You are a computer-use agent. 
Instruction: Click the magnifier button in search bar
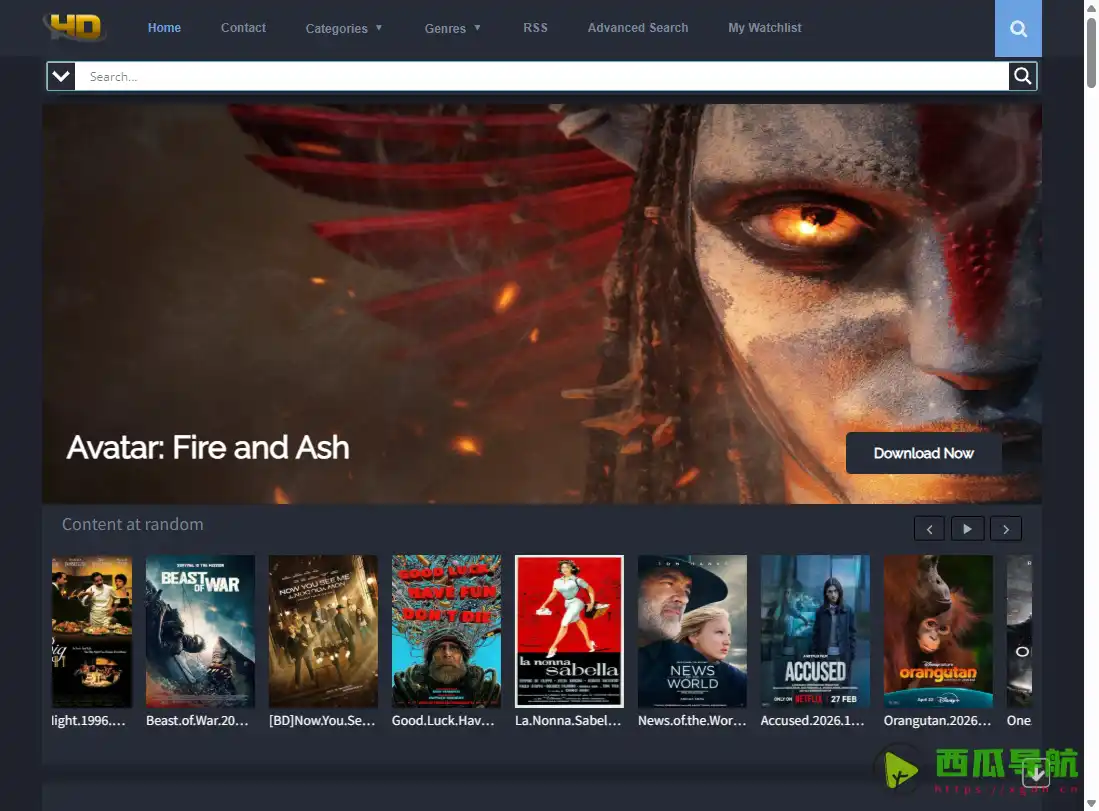(x=1023, y=76)
